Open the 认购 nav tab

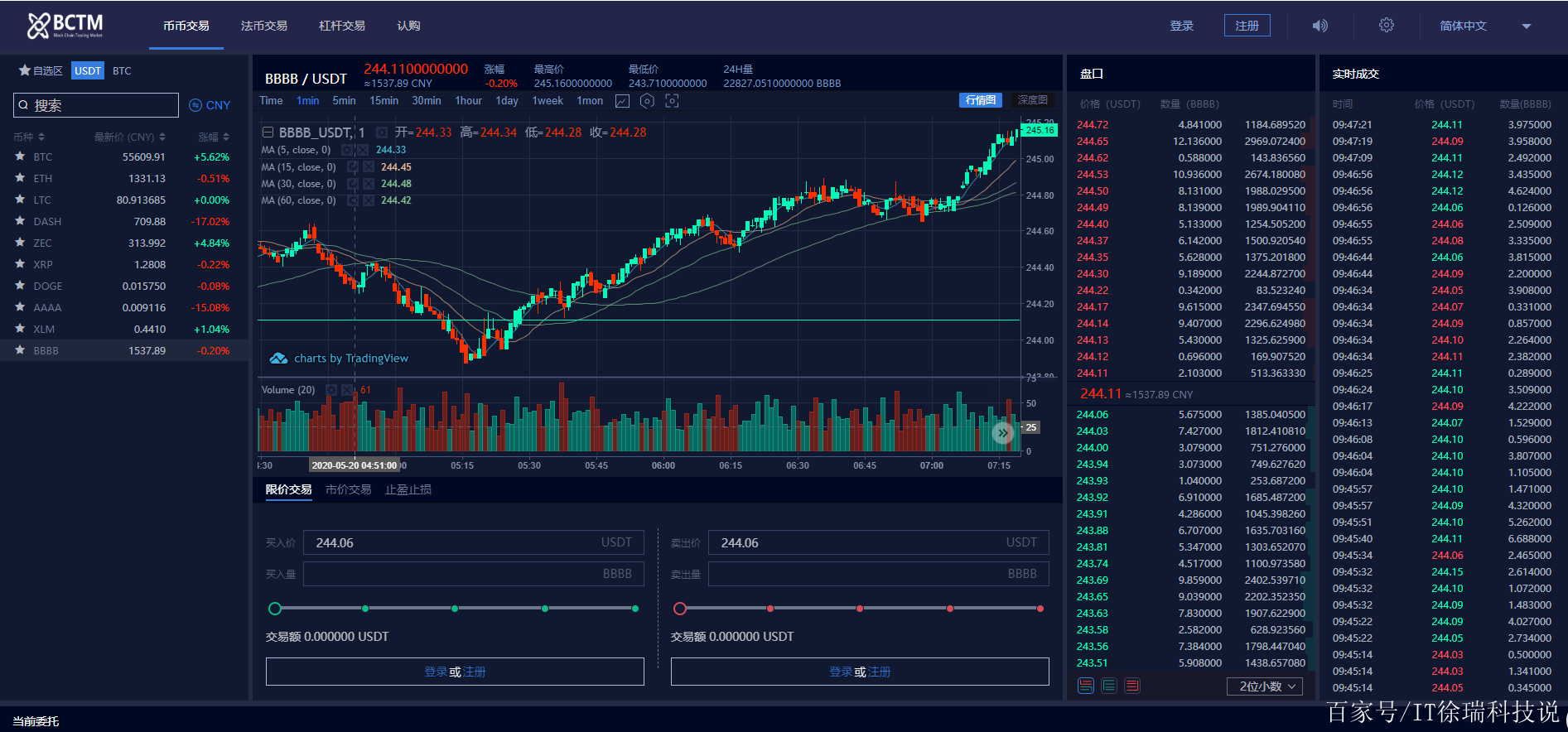pos(408,26)
